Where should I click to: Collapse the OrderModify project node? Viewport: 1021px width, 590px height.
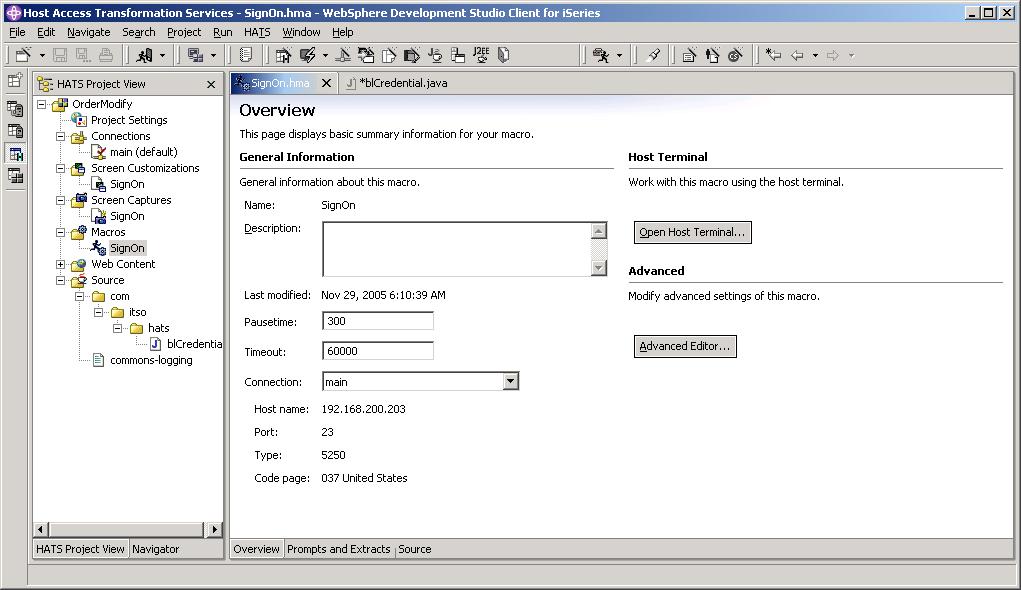tap(42, 104)
